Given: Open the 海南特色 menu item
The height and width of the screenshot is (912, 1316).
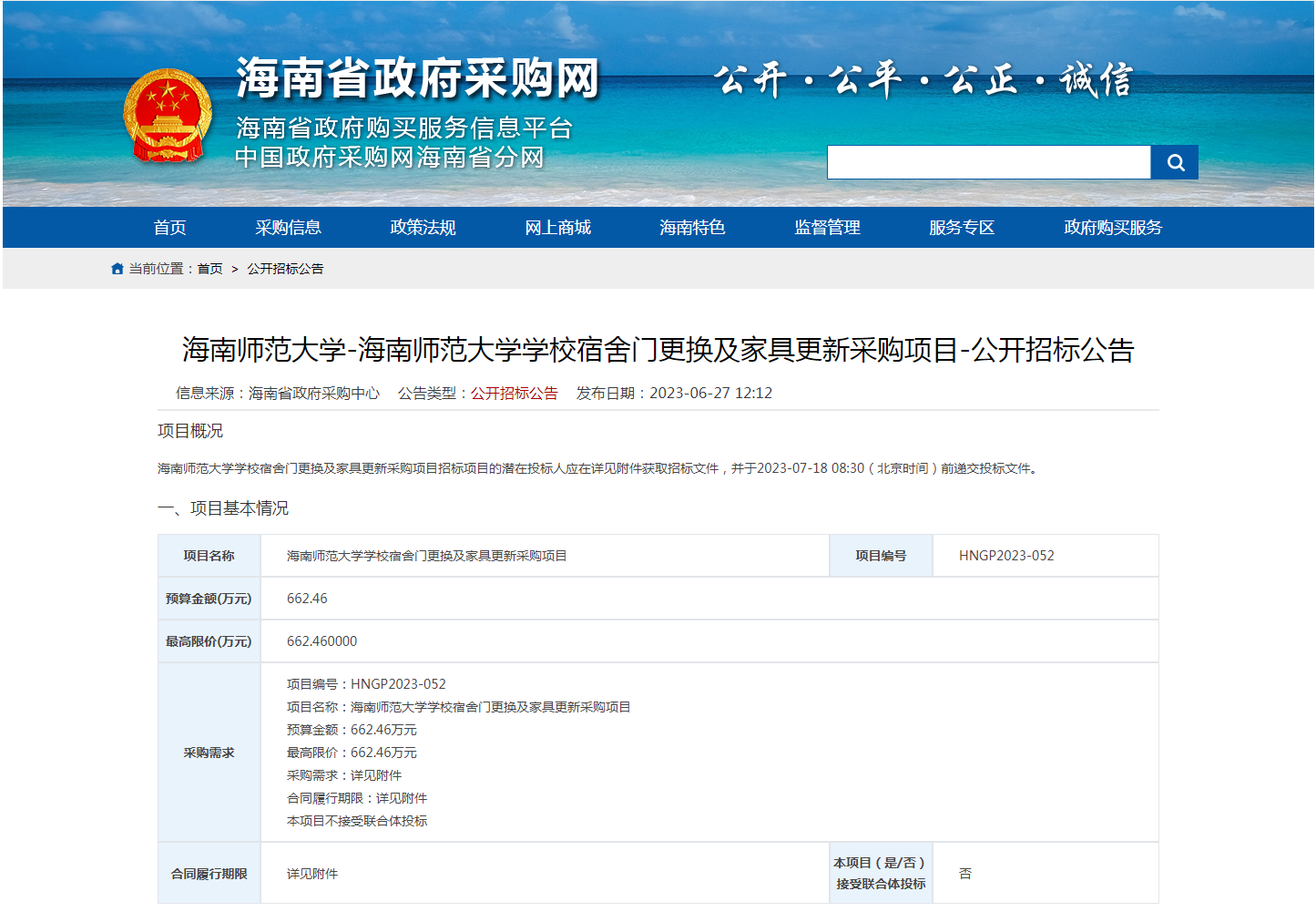Looking at the screenshot, I should click(692, 228).
